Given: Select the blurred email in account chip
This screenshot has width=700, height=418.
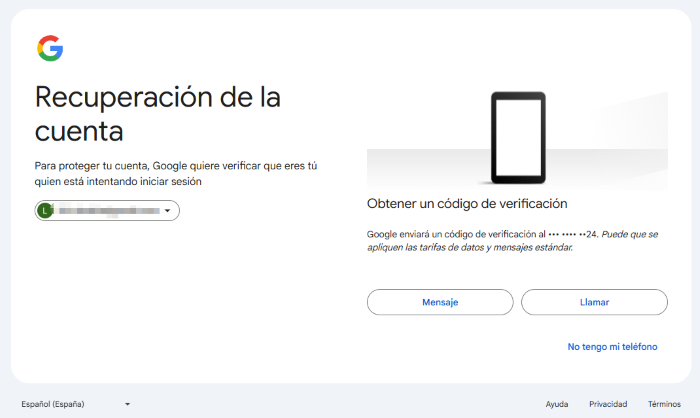Looking at the screenshot, I should 108,211.
